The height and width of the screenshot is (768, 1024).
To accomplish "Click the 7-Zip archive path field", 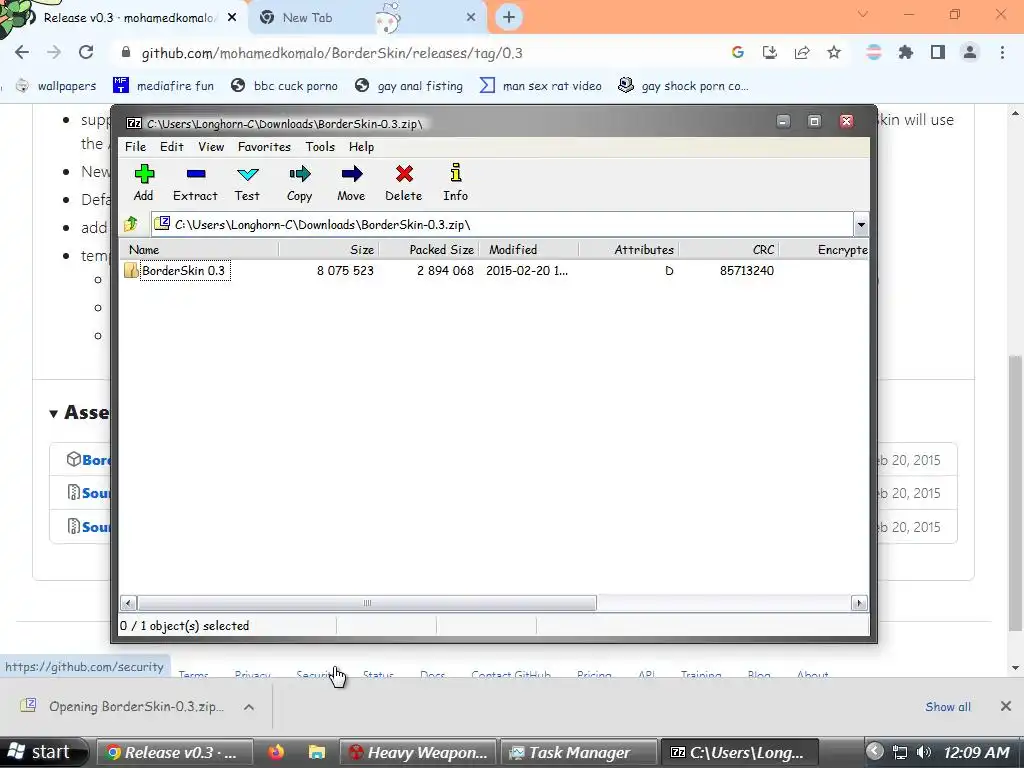I will 502,225.
